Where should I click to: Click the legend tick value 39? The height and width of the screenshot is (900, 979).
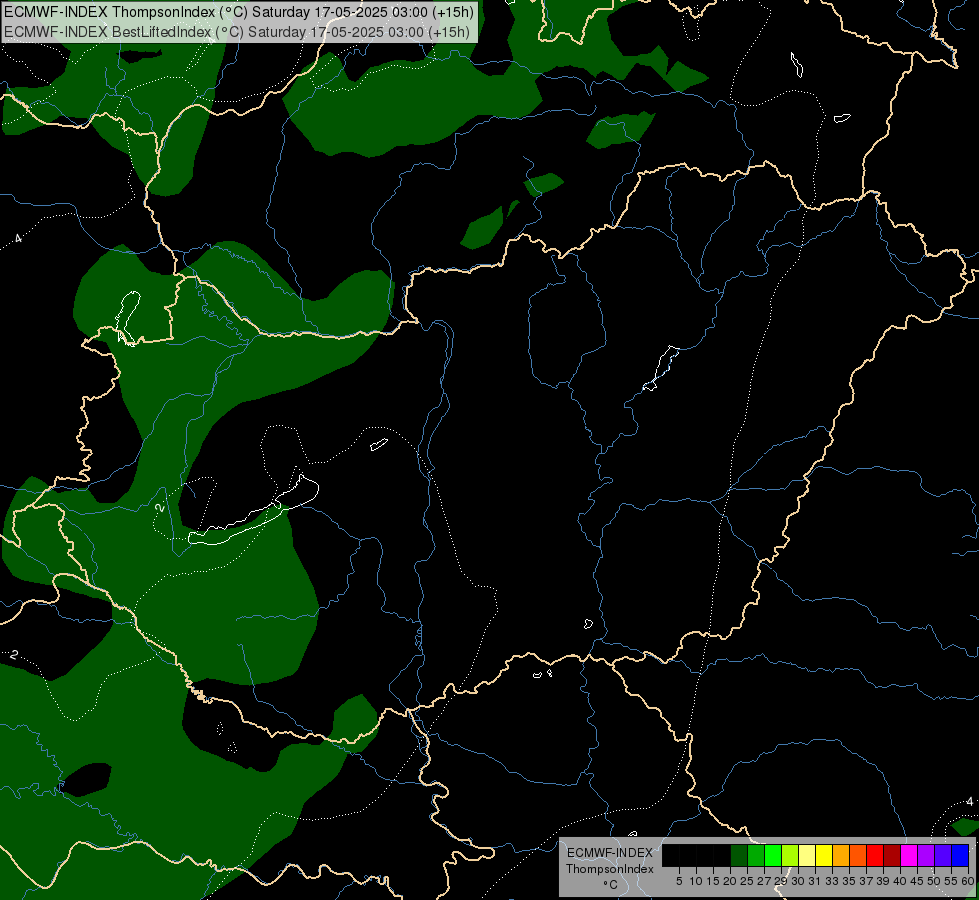[883, 881]
